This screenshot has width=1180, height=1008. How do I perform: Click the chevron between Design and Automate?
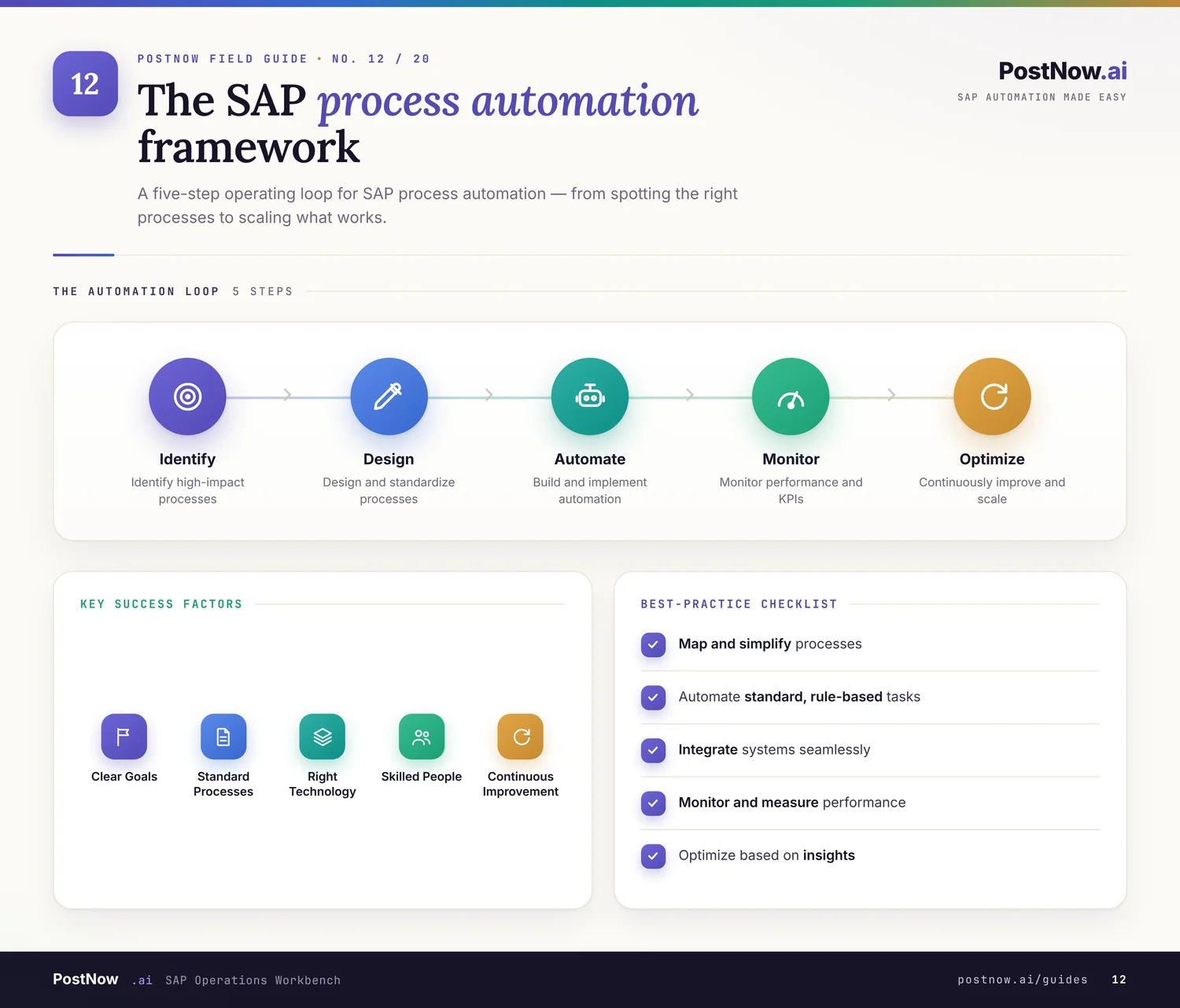(489, 394)
